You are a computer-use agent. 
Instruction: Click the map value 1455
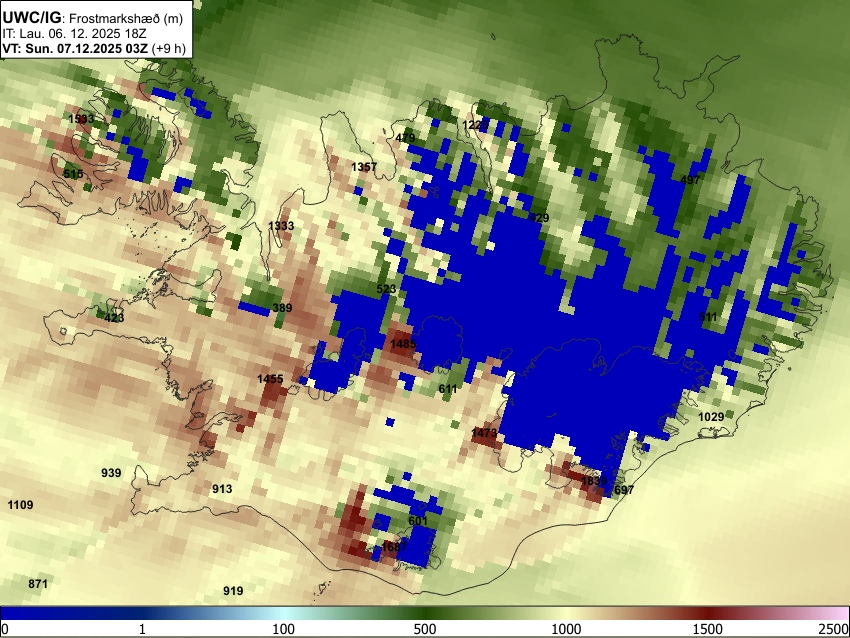pyautogui.click(x=270, y=379)
